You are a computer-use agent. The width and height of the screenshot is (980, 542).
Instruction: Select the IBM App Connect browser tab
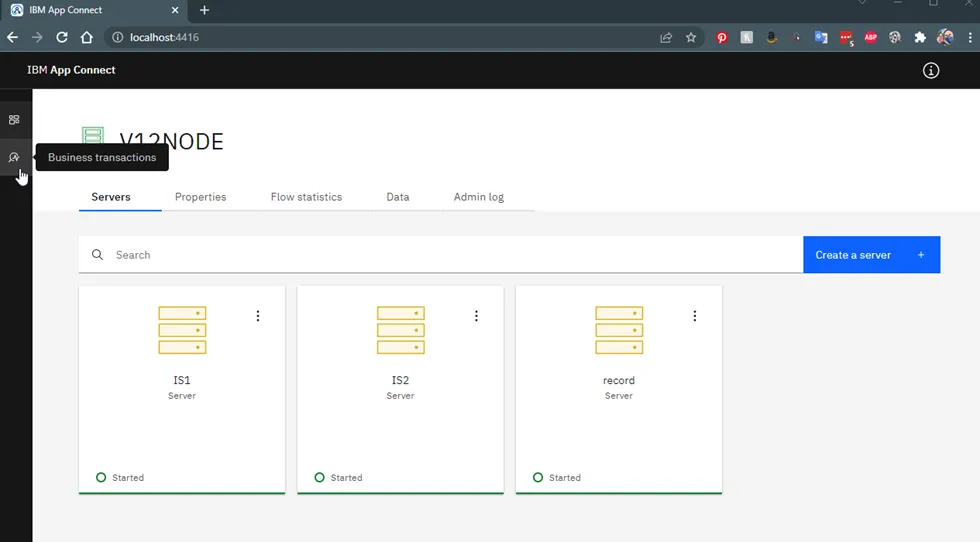point(94,10)
